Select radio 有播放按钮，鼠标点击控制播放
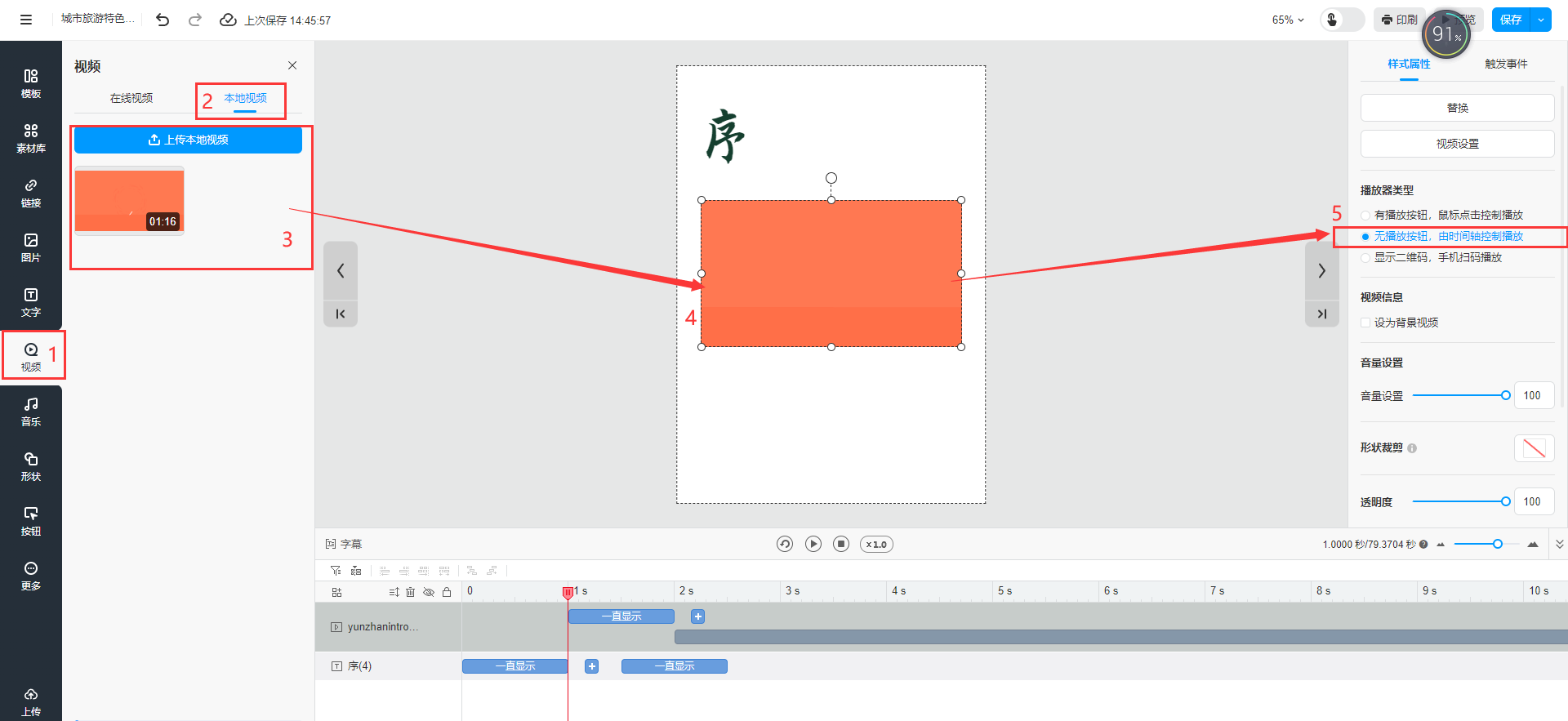This screenshot has width=1568, height=721. [1365, 215]
